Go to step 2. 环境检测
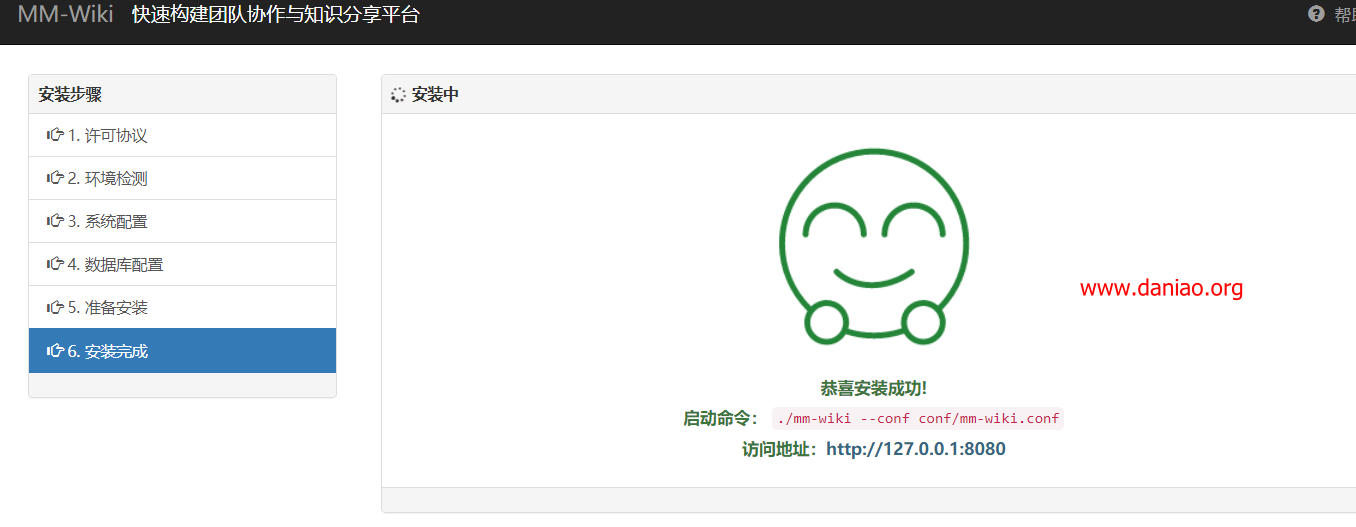 [x=182, y=178]
